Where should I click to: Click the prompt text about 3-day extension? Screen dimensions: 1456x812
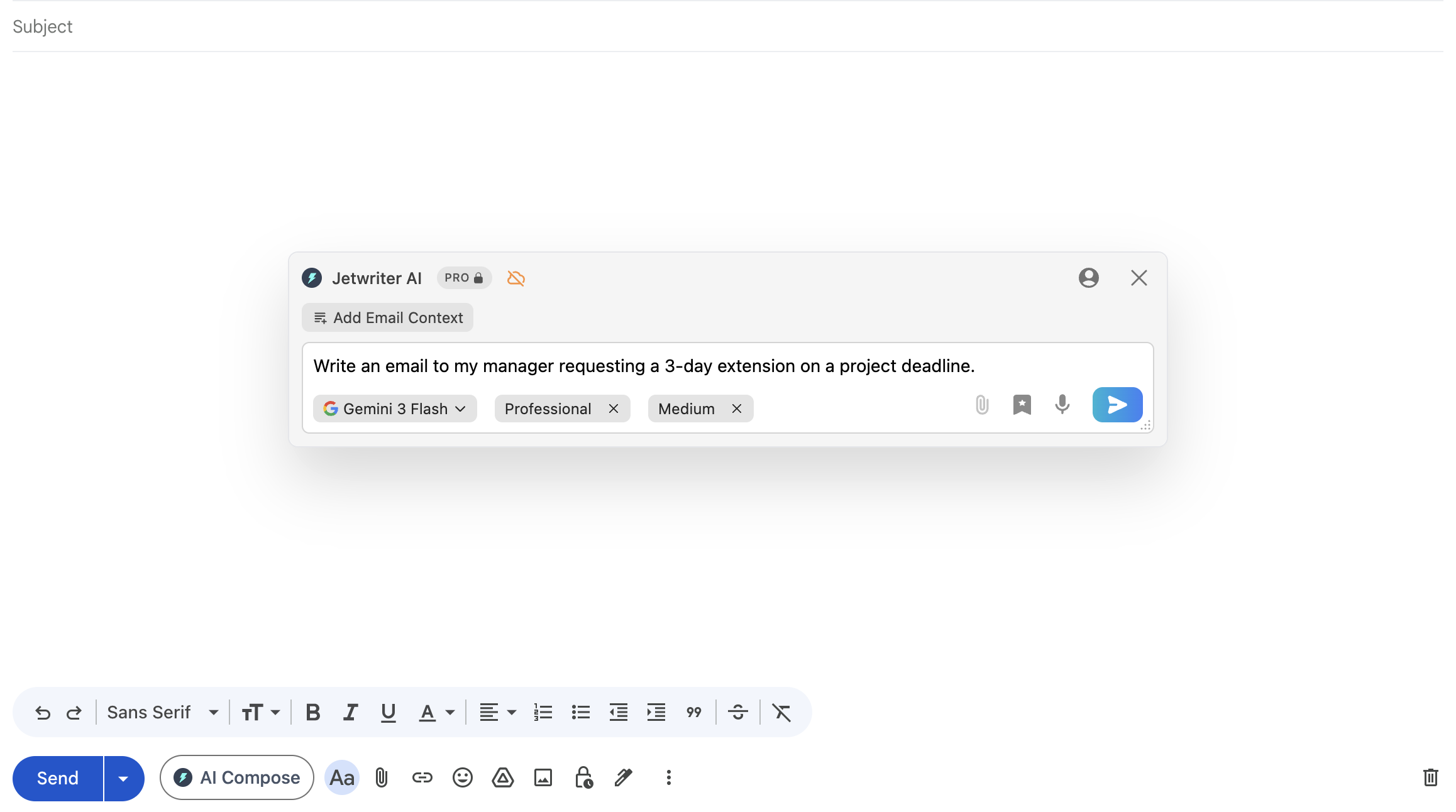(x=644, y=366)
